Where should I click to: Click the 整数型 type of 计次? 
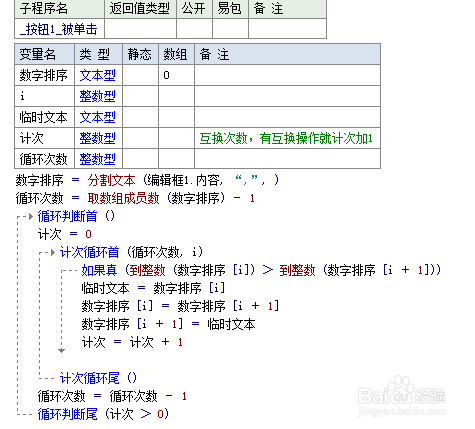97,138
